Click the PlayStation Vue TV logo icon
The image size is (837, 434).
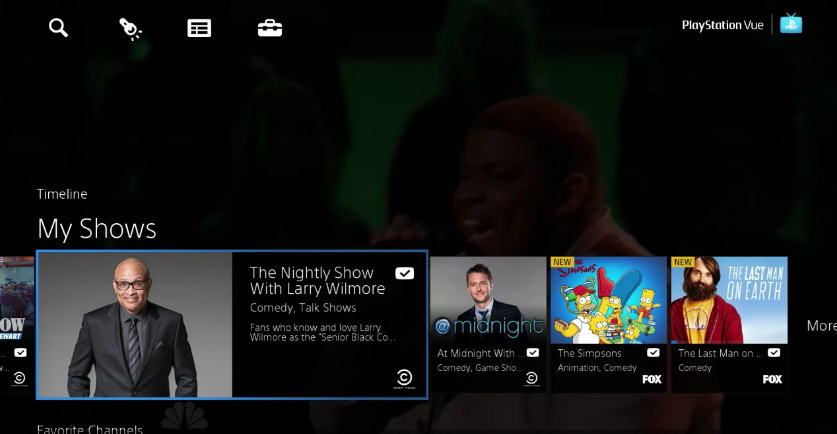[x=792, y=24]
